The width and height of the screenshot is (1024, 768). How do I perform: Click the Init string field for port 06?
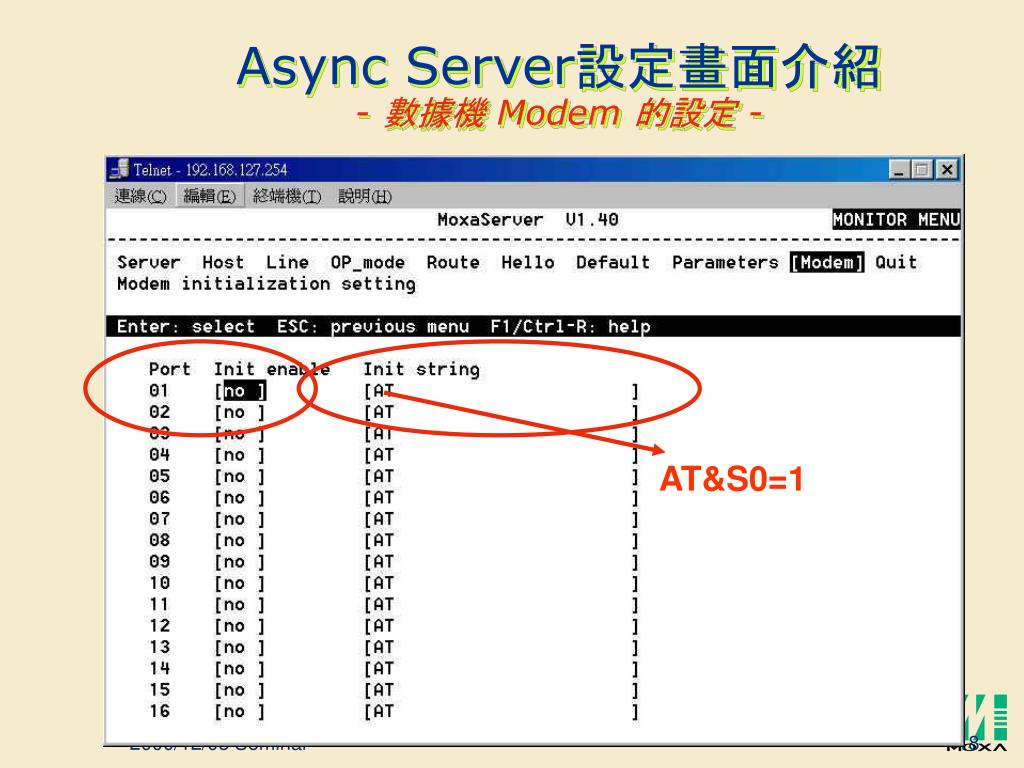point(501,498)
